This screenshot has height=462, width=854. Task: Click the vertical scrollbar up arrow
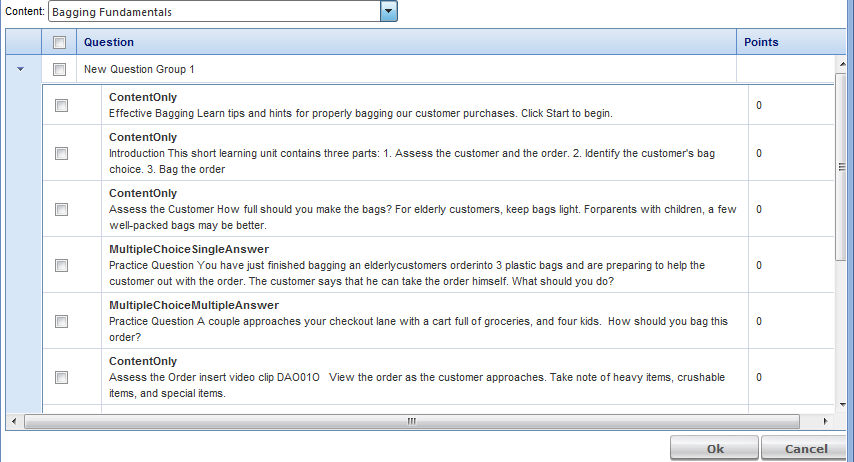pos(841,64)
